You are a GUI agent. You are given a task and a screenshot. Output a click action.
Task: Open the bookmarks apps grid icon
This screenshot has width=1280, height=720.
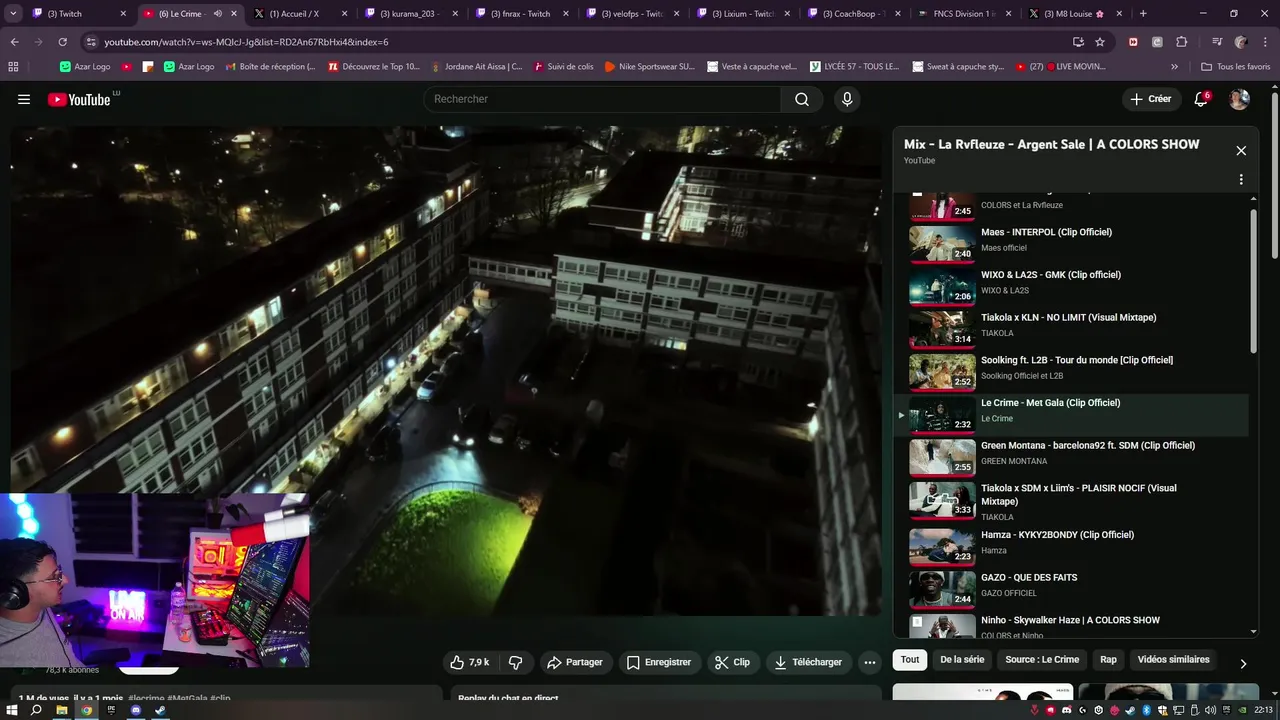pos(13,66)
